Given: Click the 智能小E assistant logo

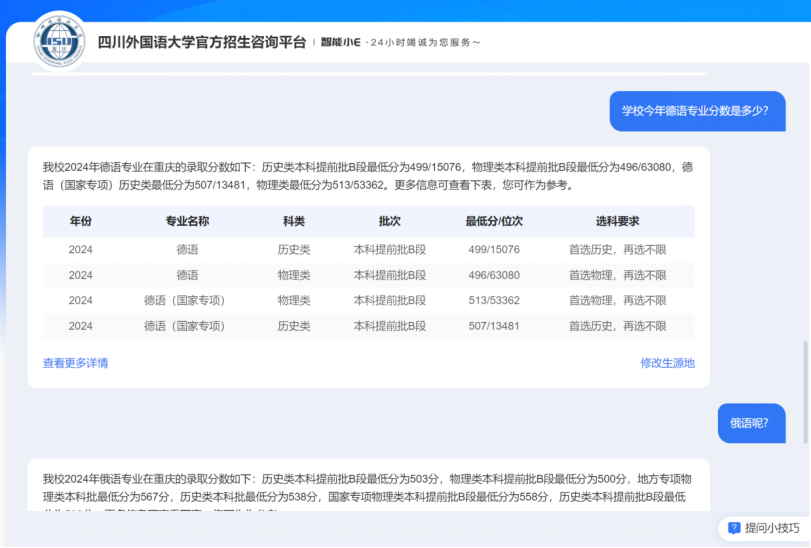Looking at the screenshot, I should (341, 42).
